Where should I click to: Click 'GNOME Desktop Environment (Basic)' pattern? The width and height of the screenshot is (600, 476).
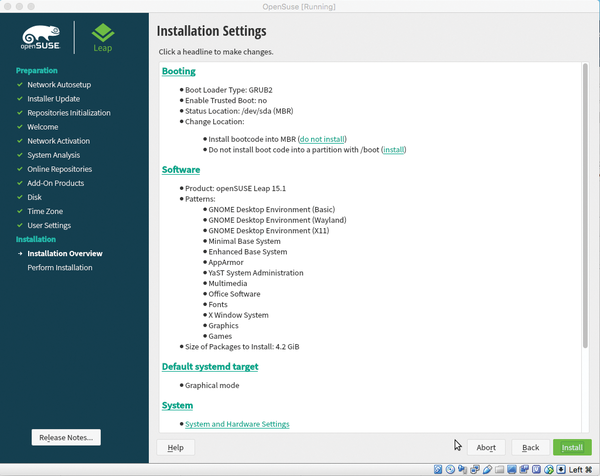[272, 209]
